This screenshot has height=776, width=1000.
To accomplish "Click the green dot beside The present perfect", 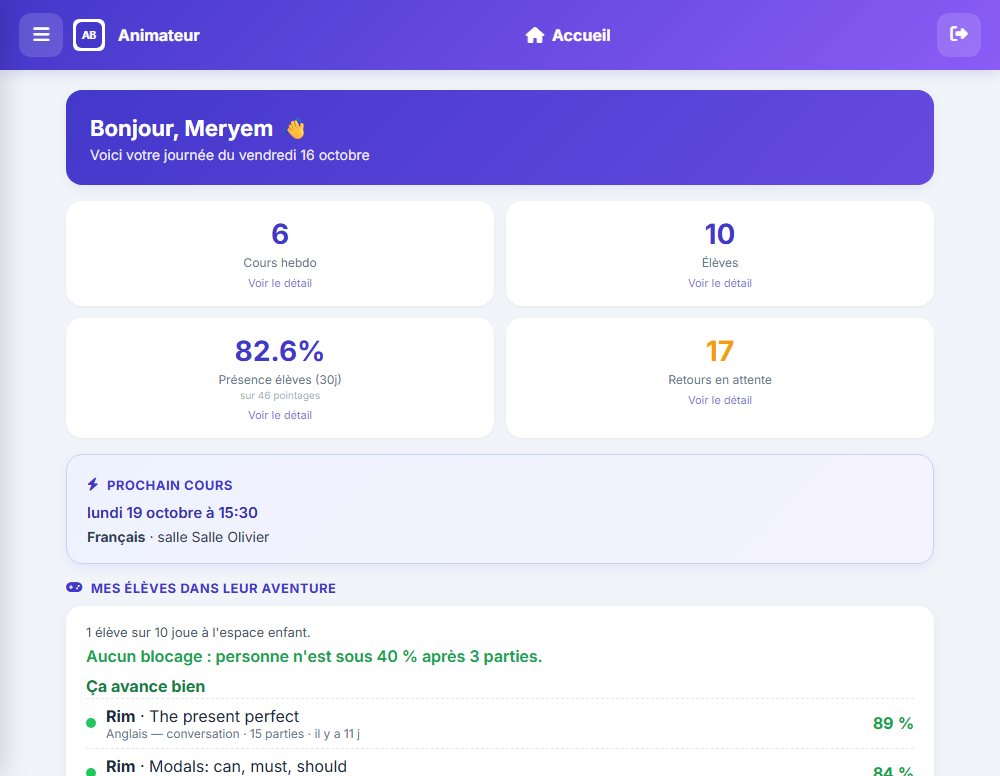I will click(91, 722).
